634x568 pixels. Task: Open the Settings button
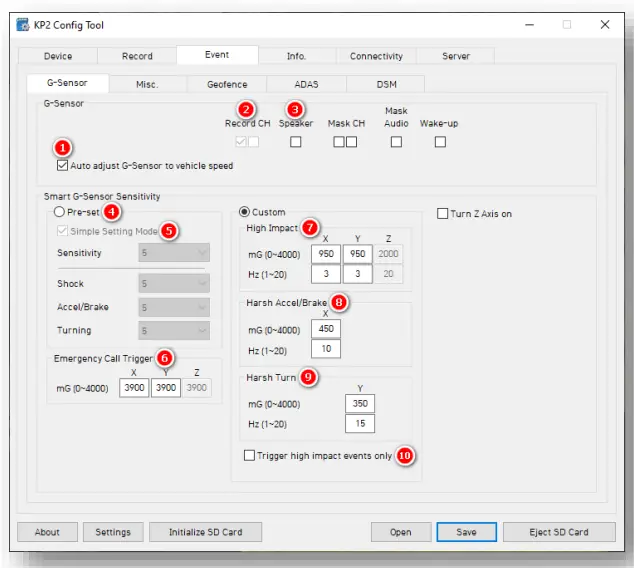coord(113,532)
